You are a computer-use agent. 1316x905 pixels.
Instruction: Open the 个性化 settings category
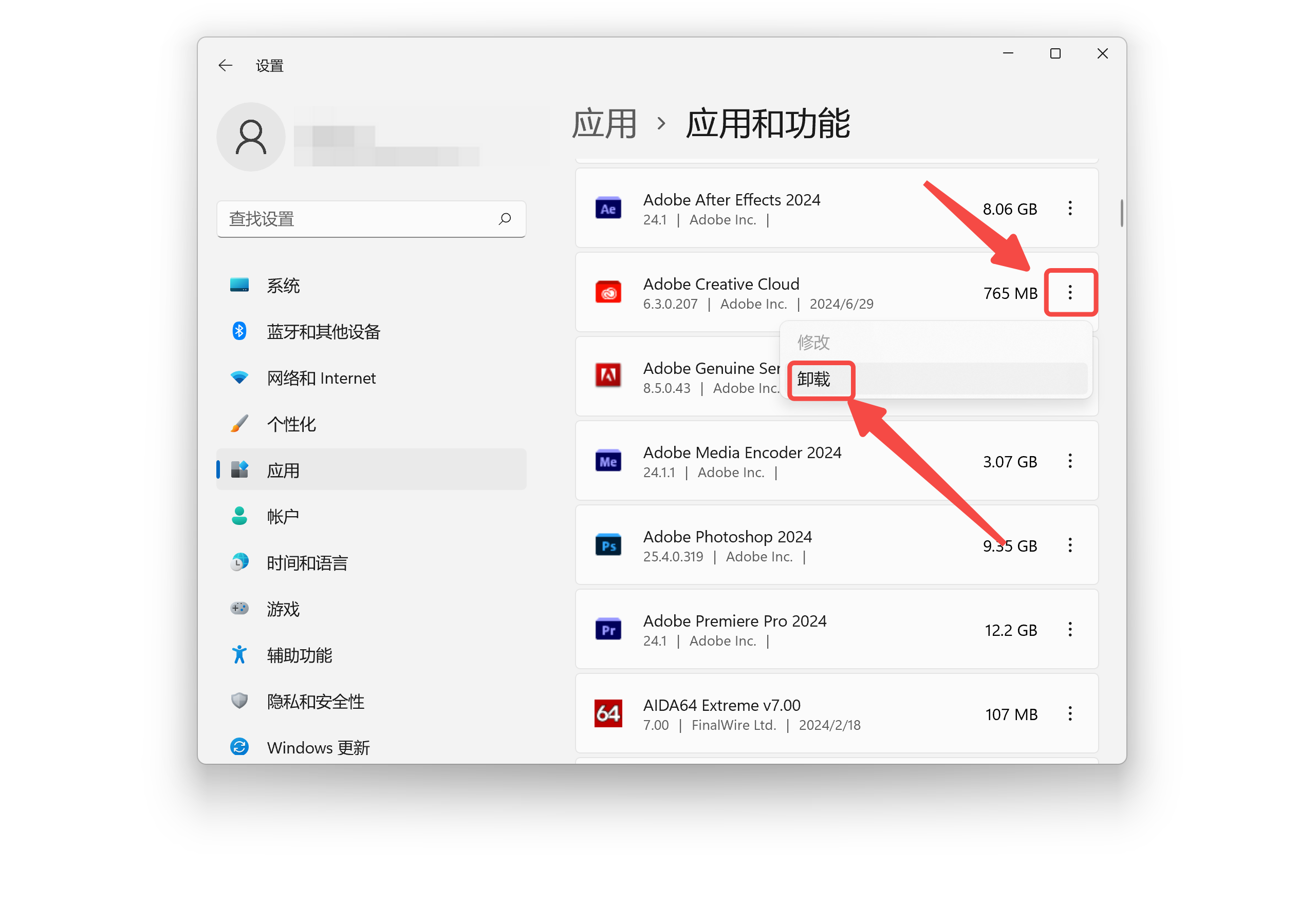pos(371,424)
